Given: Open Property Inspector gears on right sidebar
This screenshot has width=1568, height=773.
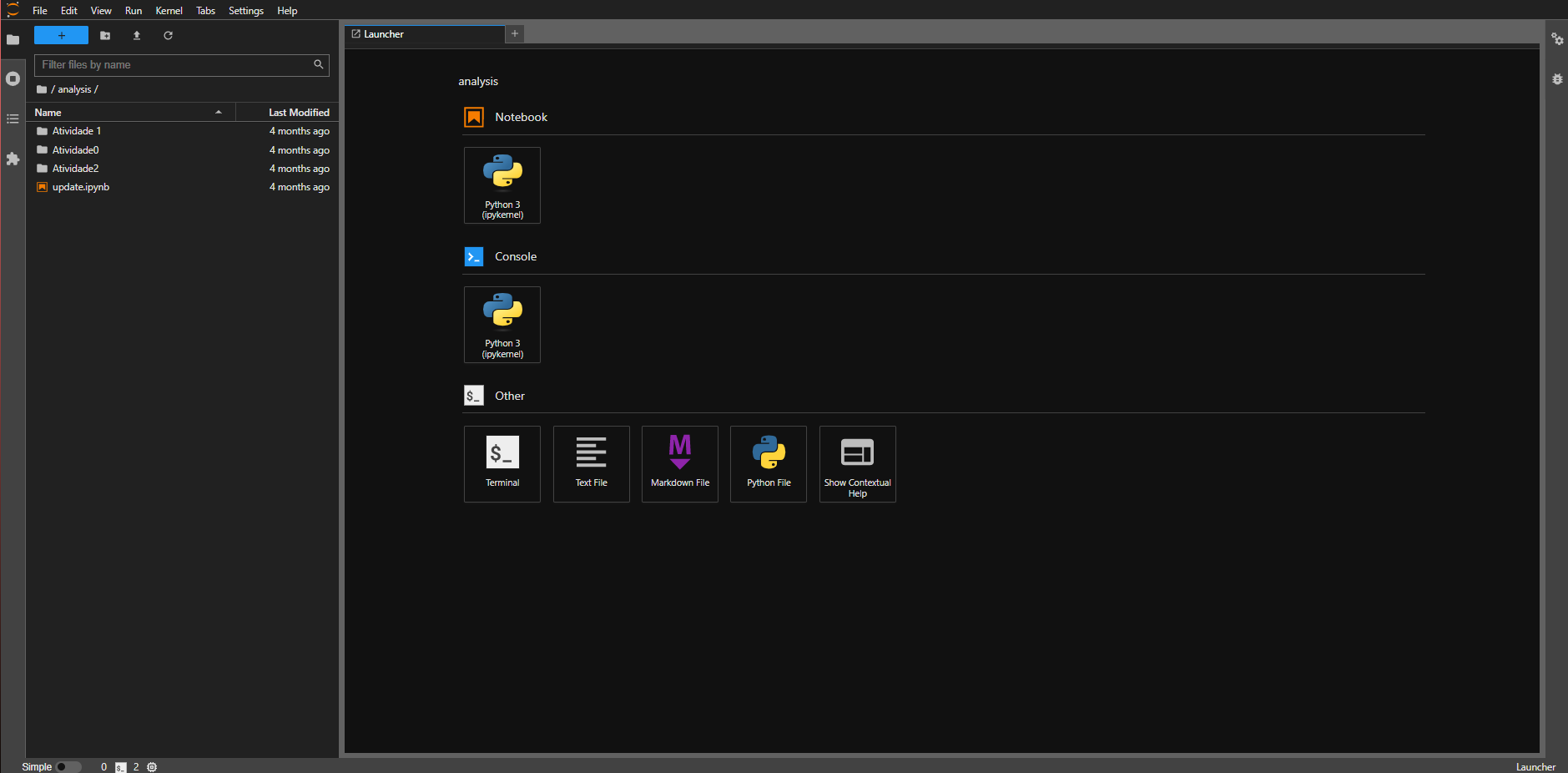Looking at the screenshot, I should point(1557,39).
